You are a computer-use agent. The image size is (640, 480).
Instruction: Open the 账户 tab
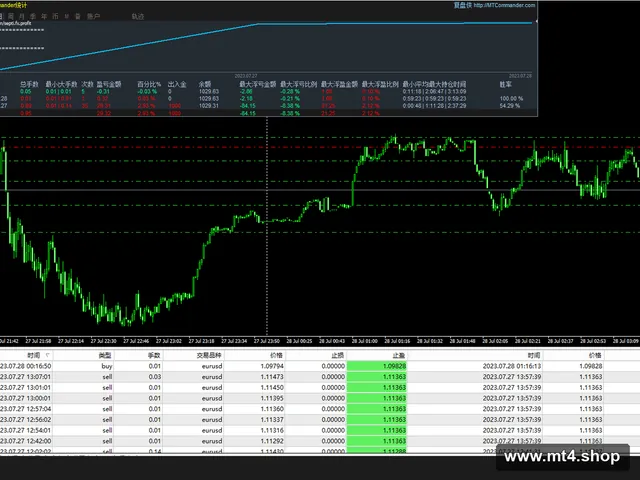(93, 16)
